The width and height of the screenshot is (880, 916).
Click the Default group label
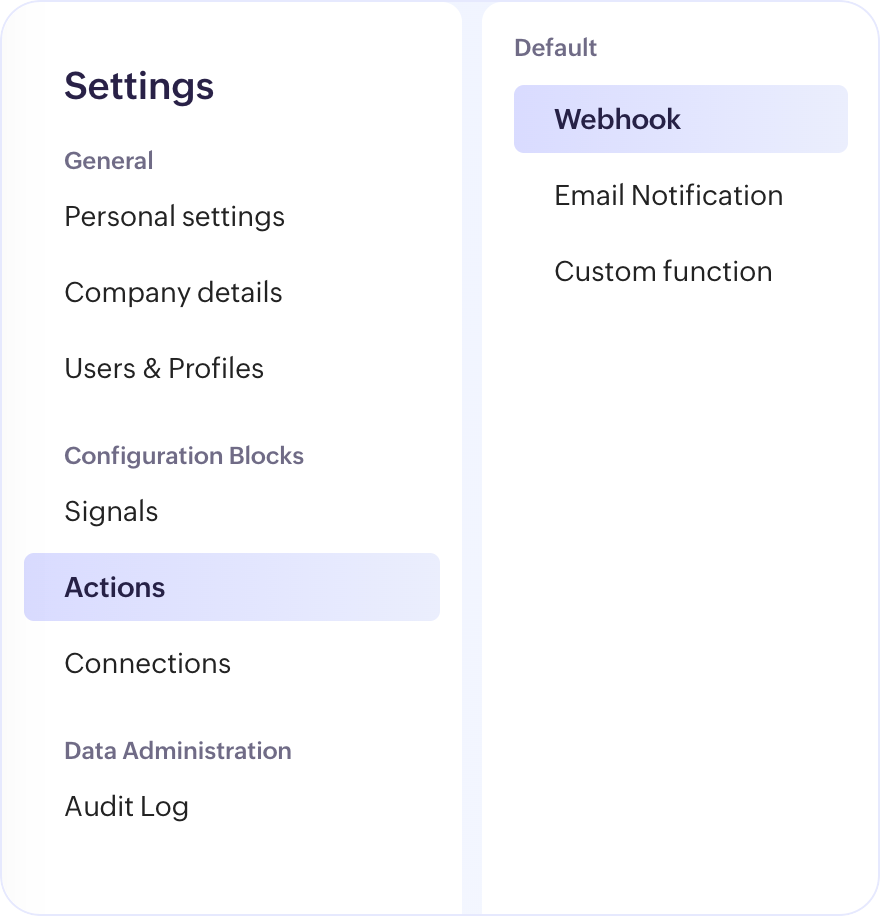(x=555, y=48)
